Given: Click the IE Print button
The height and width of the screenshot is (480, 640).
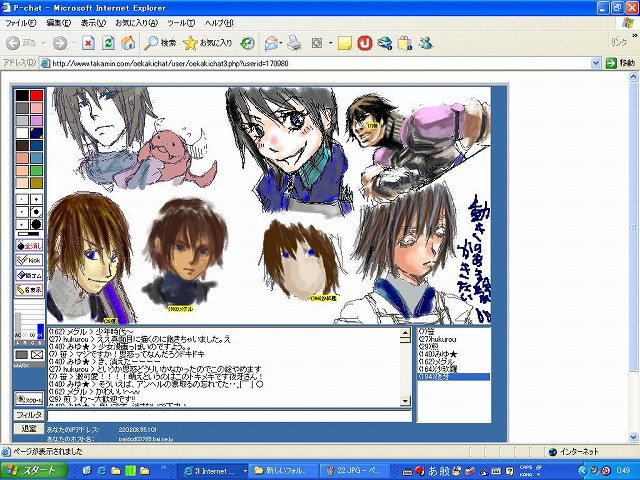Looking at the screenshot, I should pos(294,43).
